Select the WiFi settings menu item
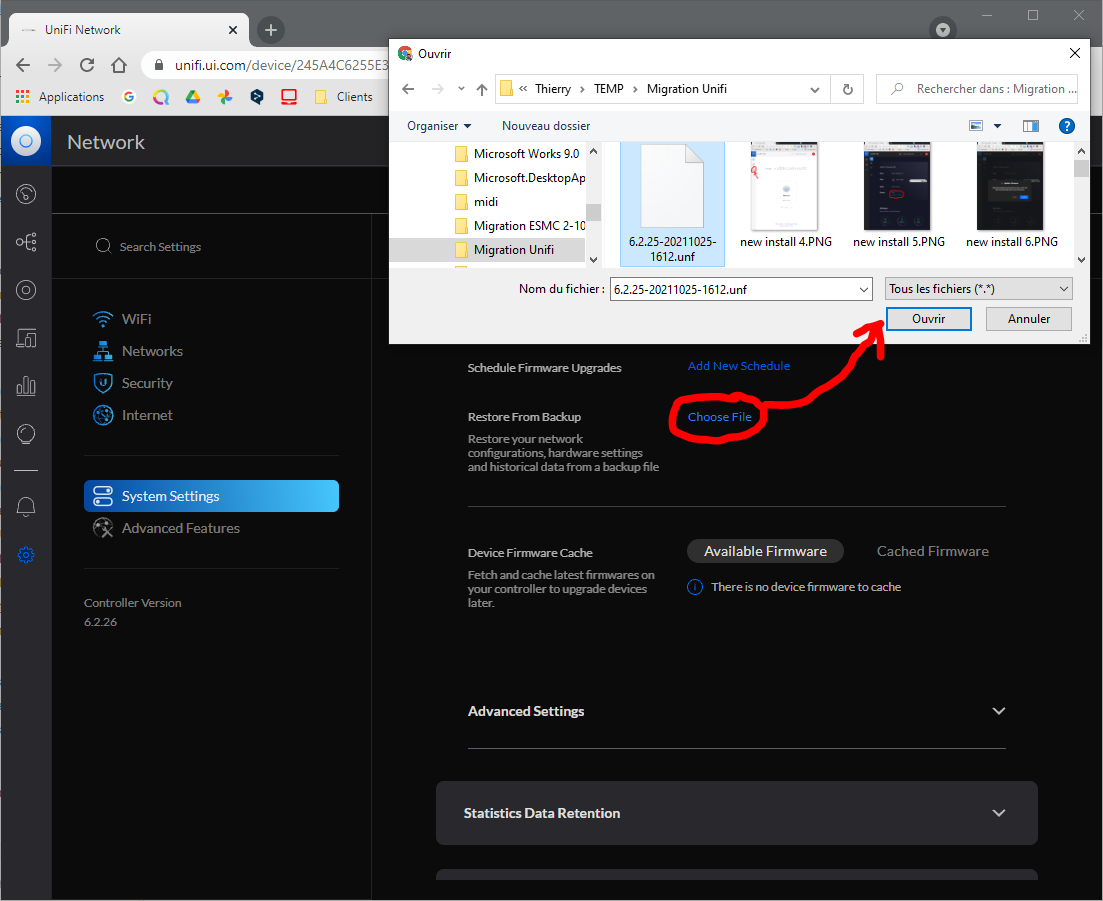 [x=136, y=319]
